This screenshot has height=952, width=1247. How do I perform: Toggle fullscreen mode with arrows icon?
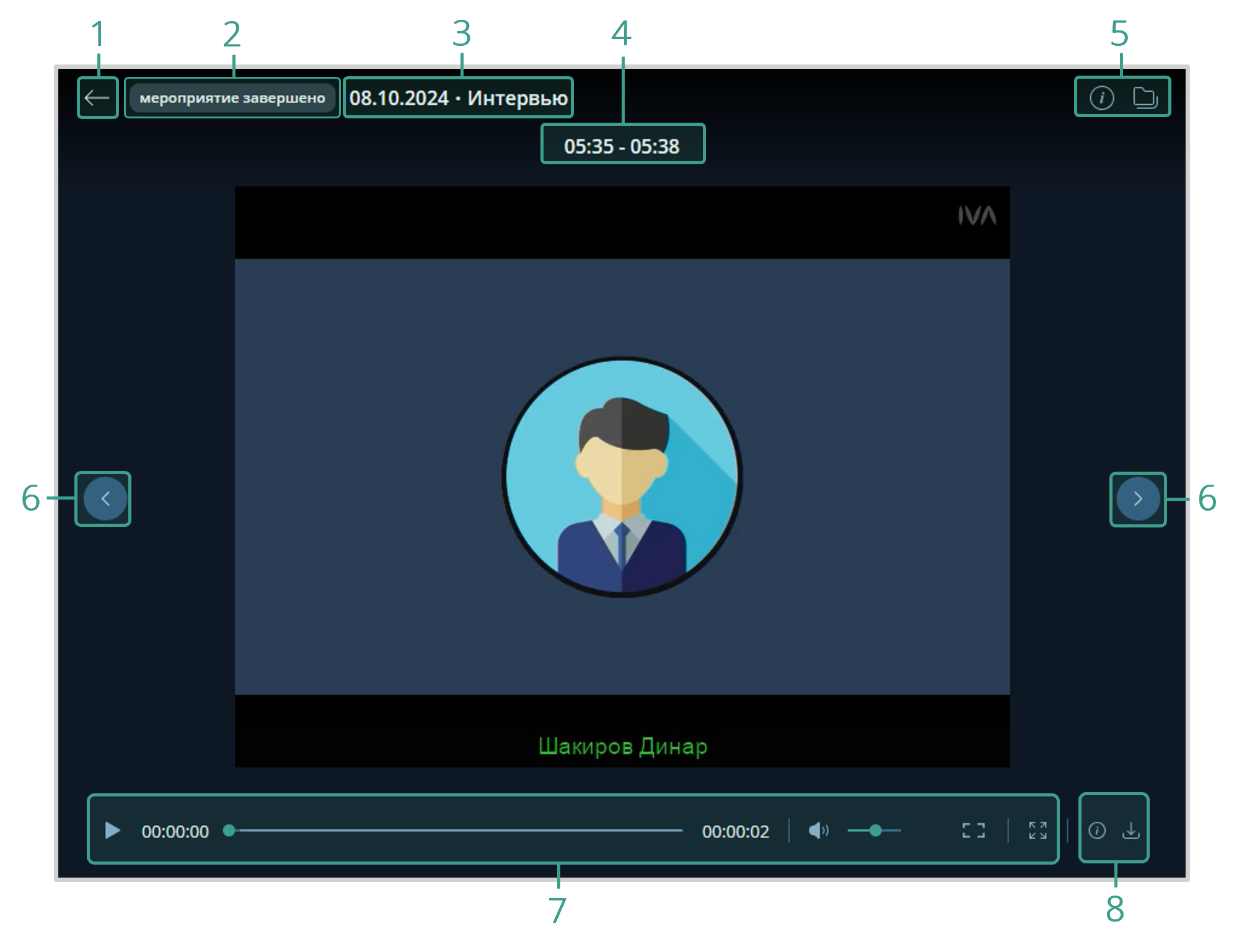[x=1038, y=831]
